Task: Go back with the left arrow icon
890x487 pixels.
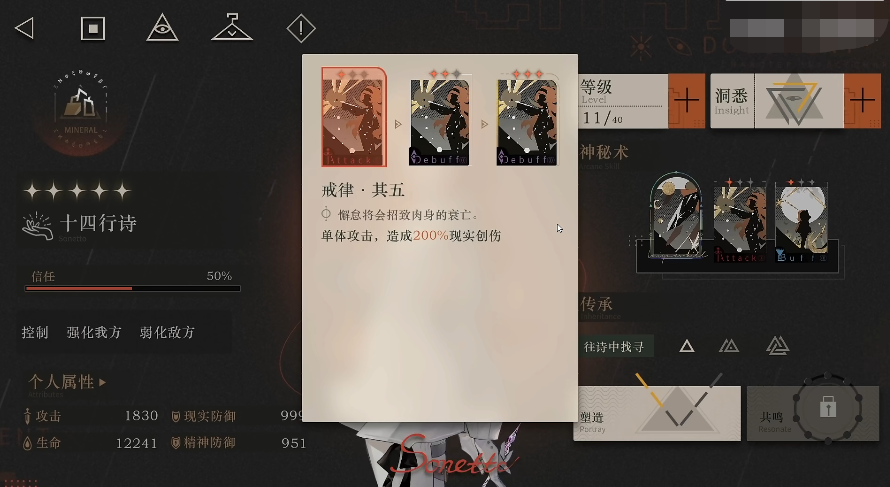Action: [24, 28]
